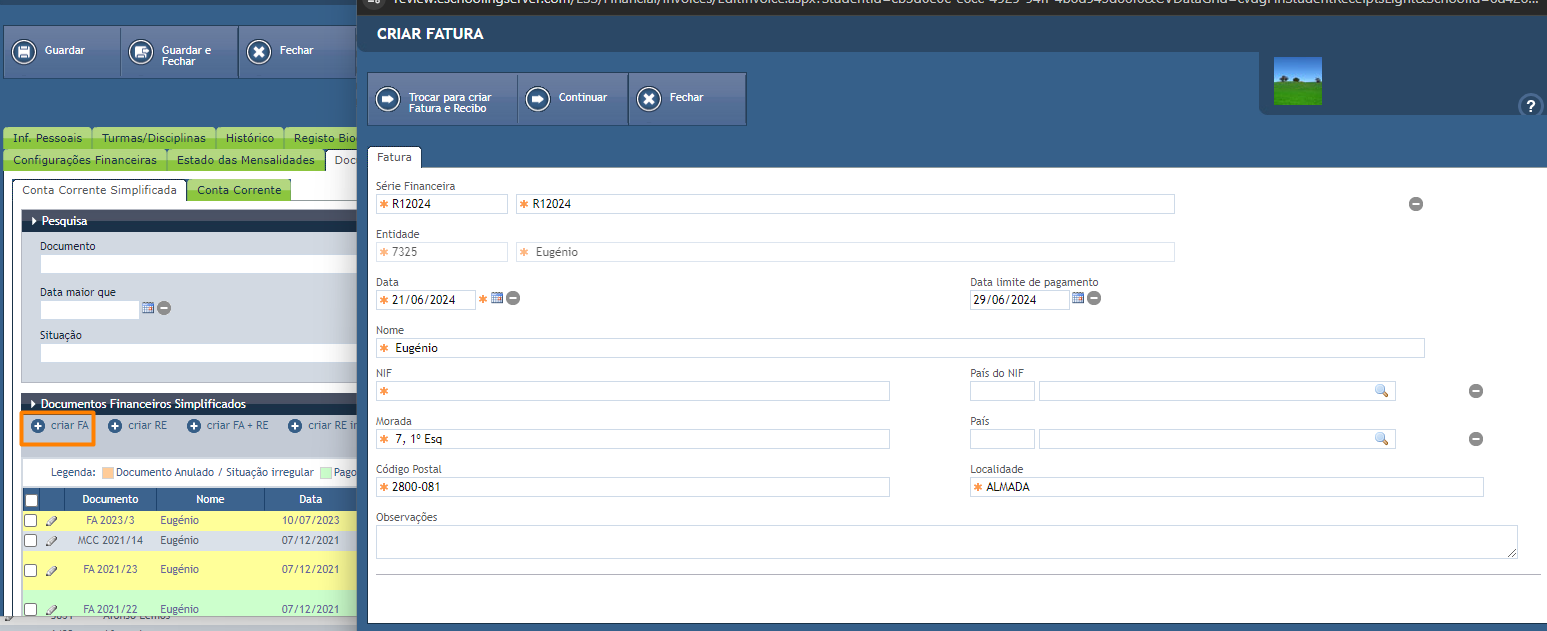Screen dimensions: 1547x631
Task: Open the help question mark icon
Action: point(1530,106)
